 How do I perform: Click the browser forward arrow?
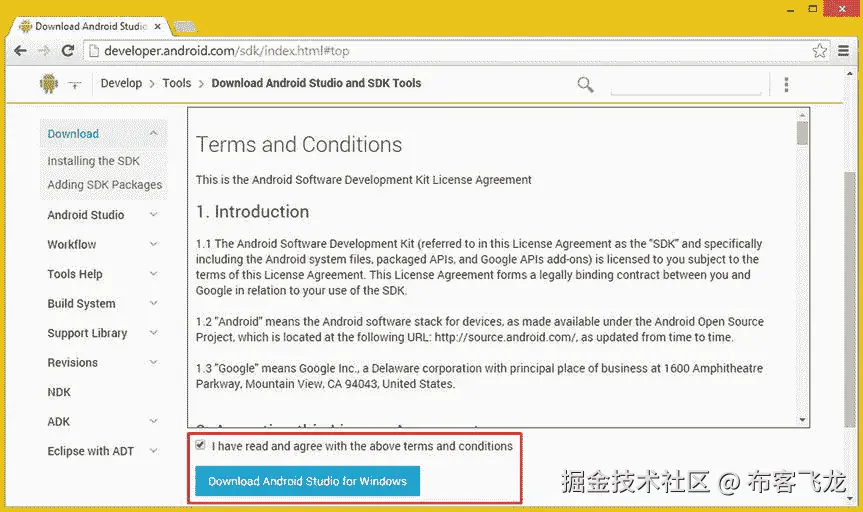tap(44, 51)
